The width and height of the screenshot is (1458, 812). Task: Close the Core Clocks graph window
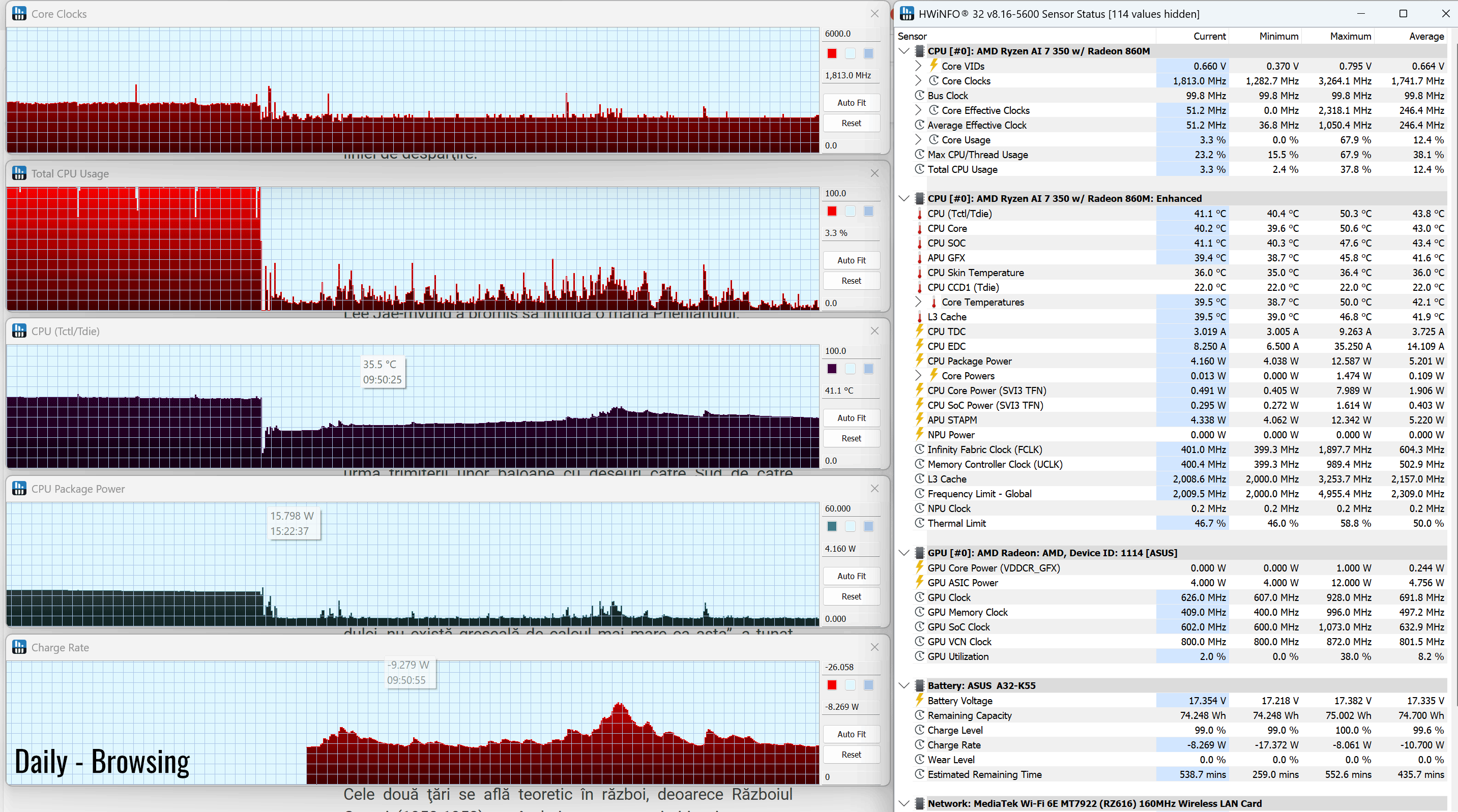click(x=874, y=14)
